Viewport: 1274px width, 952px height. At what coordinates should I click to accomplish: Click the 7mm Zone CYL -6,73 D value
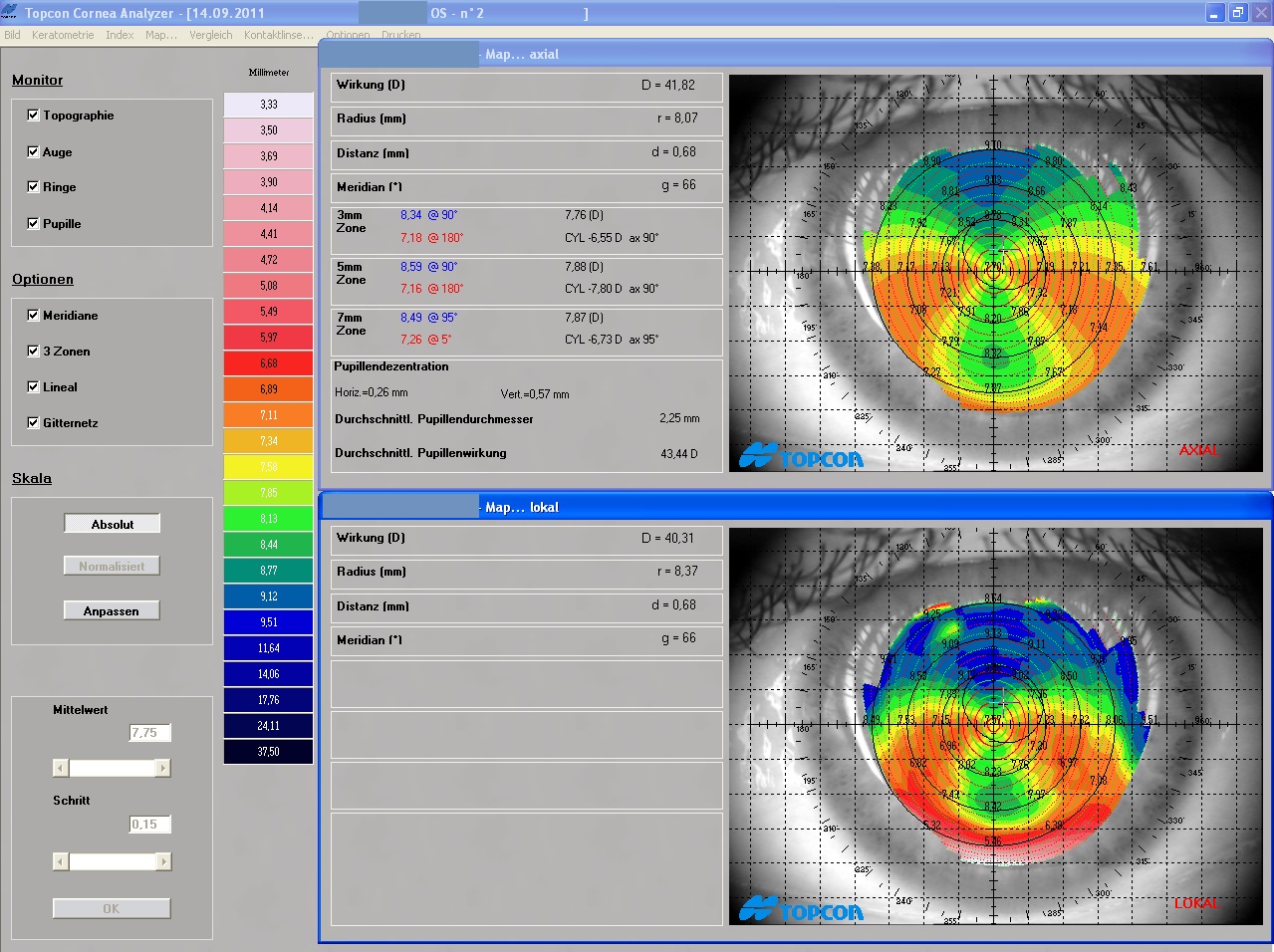click(612, 340)
